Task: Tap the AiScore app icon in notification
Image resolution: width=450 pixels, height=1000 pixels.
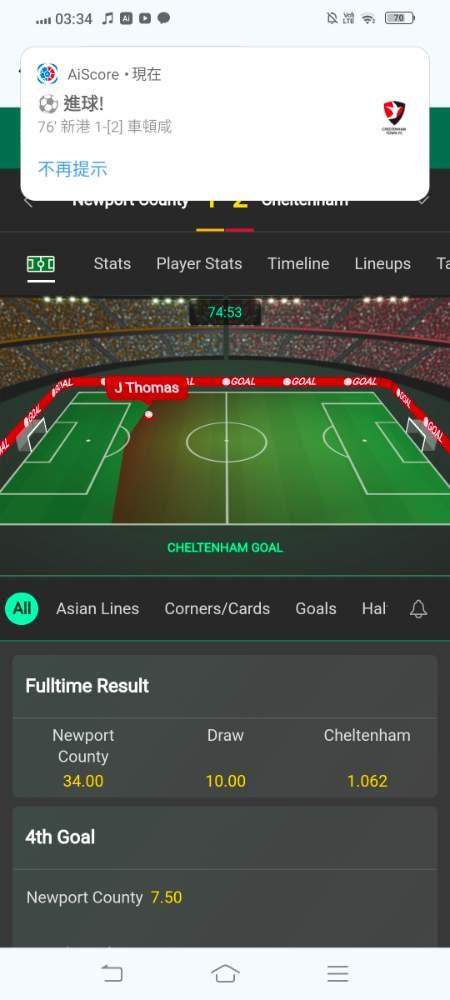Action: tap(47, 74)
